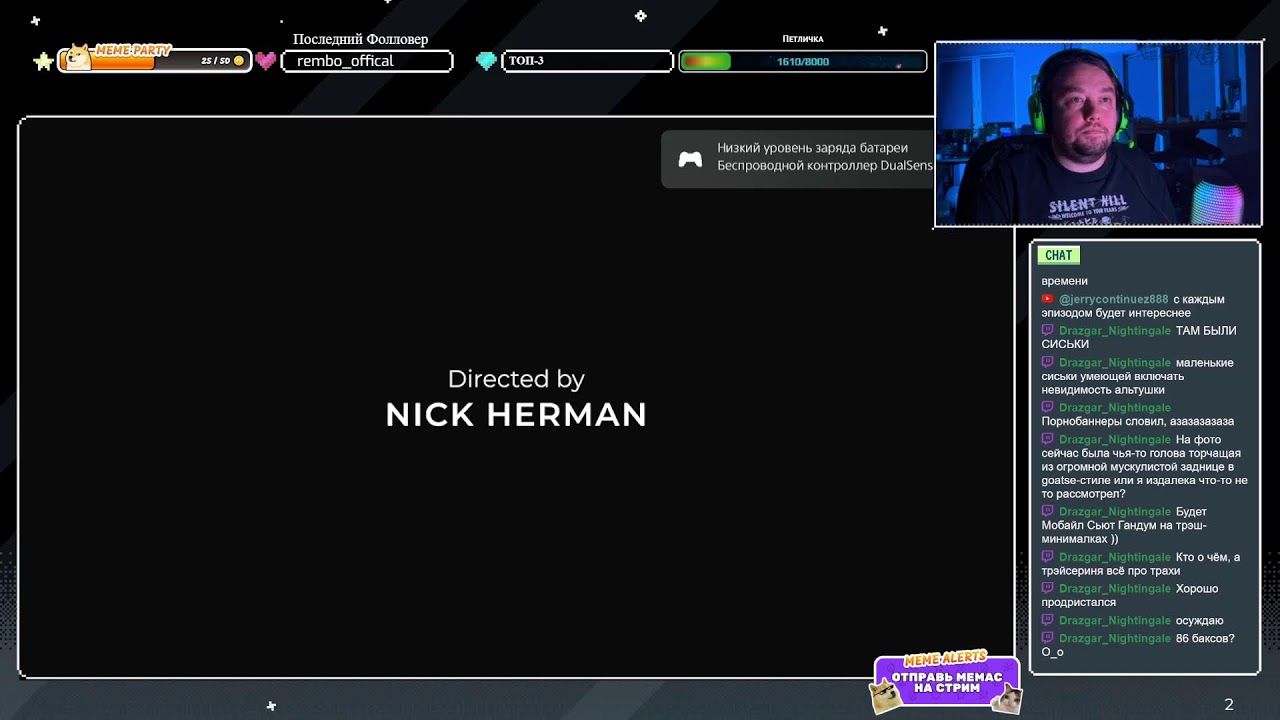Screen dimensions: 1280x720
Task: Click Twitch icon on "На фото сейчас" message
Action: [x=1047, y=439]
